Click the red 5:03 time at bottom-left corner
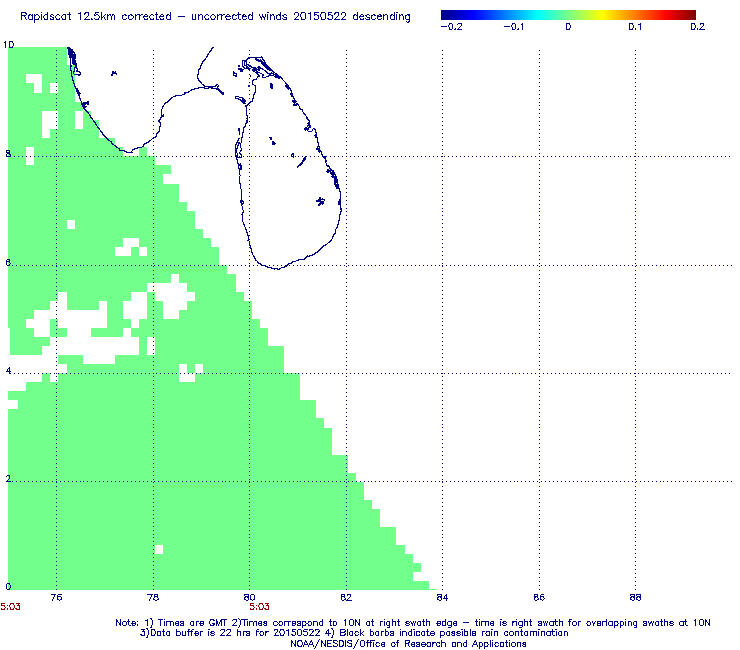This screenshot has width=740, height=650. (x=10, y=607)
